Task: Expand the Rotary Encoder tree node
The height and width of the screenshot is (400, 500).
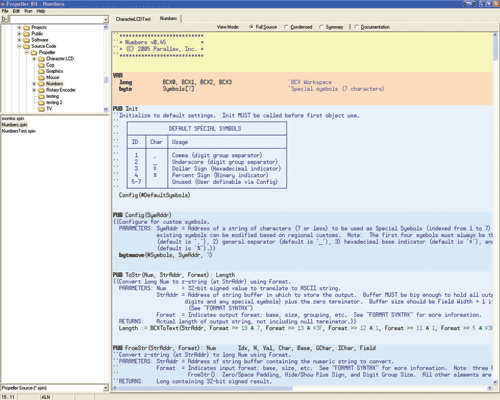Action: coord(34,90)
